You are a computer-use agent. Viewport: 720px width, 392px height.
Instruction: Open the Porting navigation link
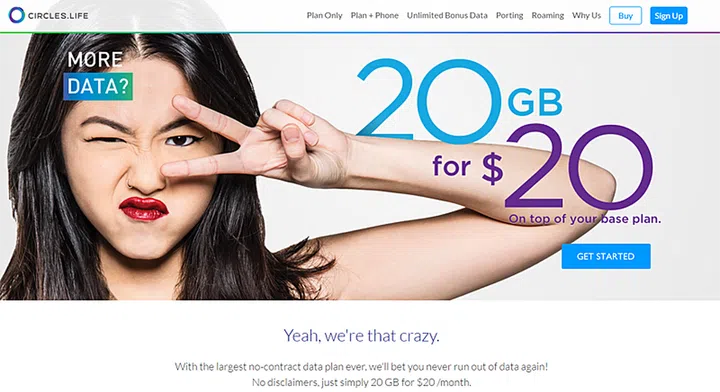click(509, 16)
